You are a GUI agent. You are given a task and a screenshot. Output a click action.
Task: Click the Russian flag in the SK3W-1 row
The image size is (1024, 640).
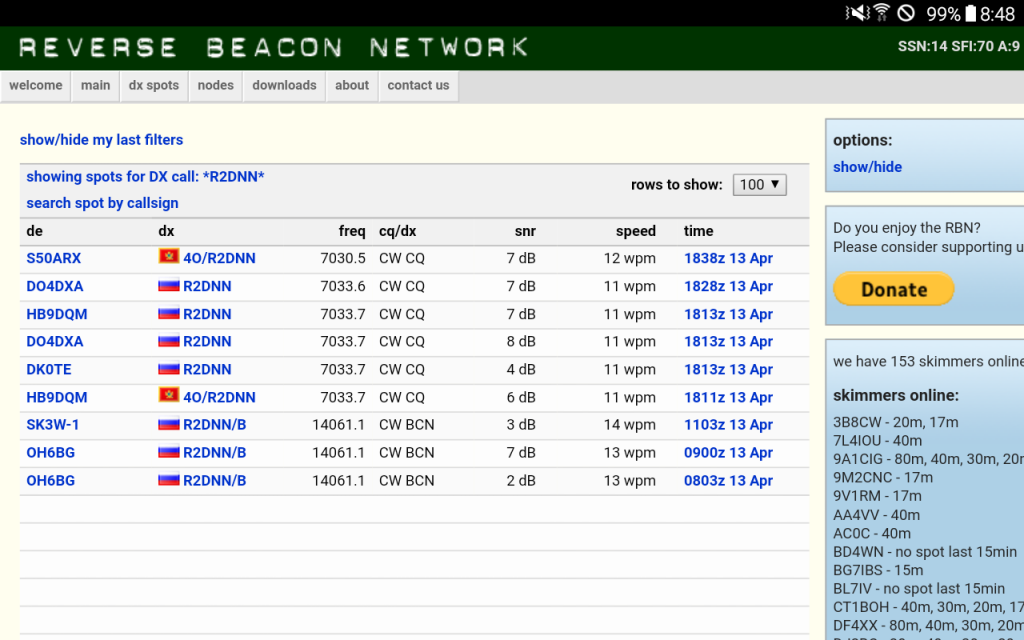[x=168, y=424]
